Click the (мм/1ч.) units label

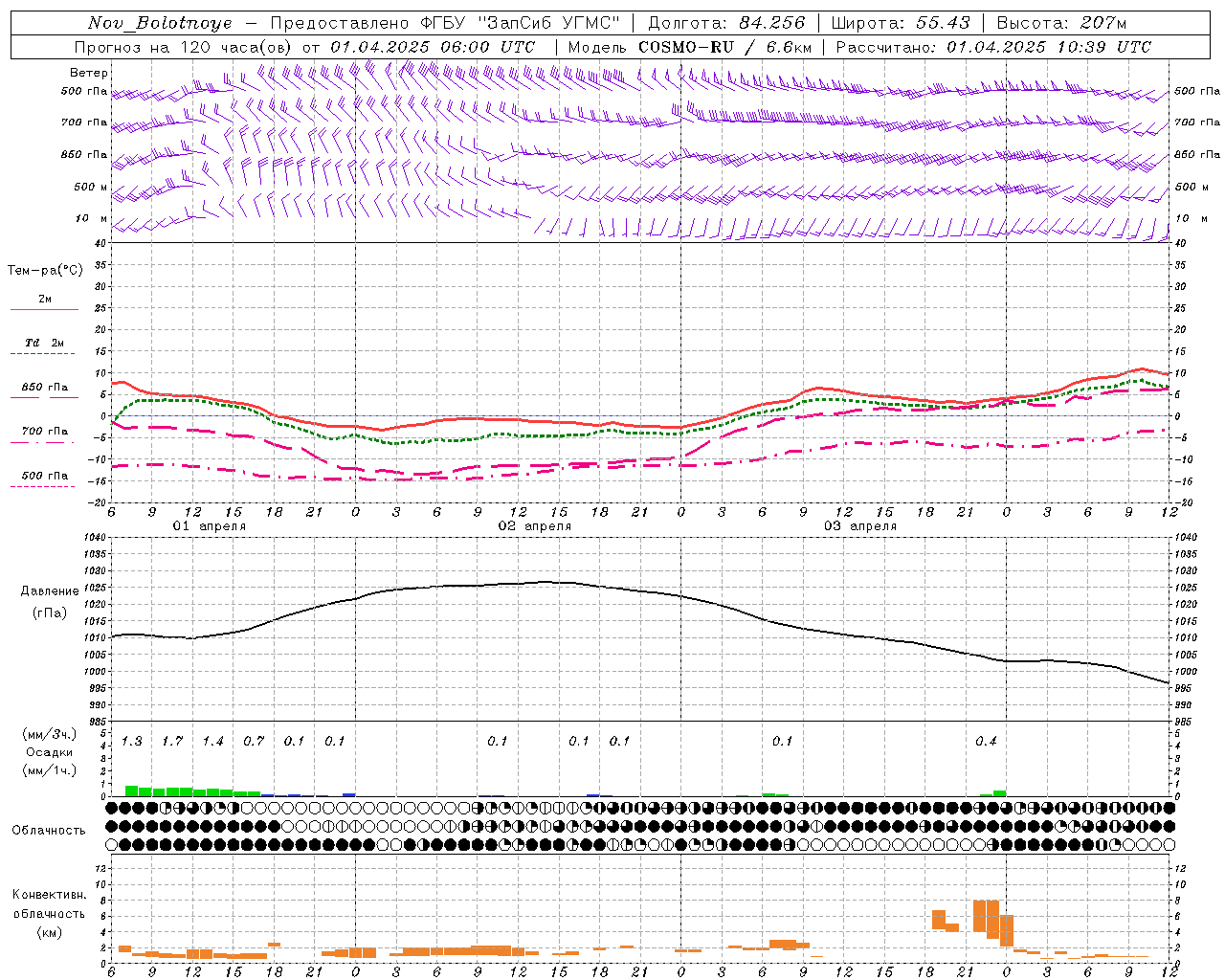coord(50,770)
